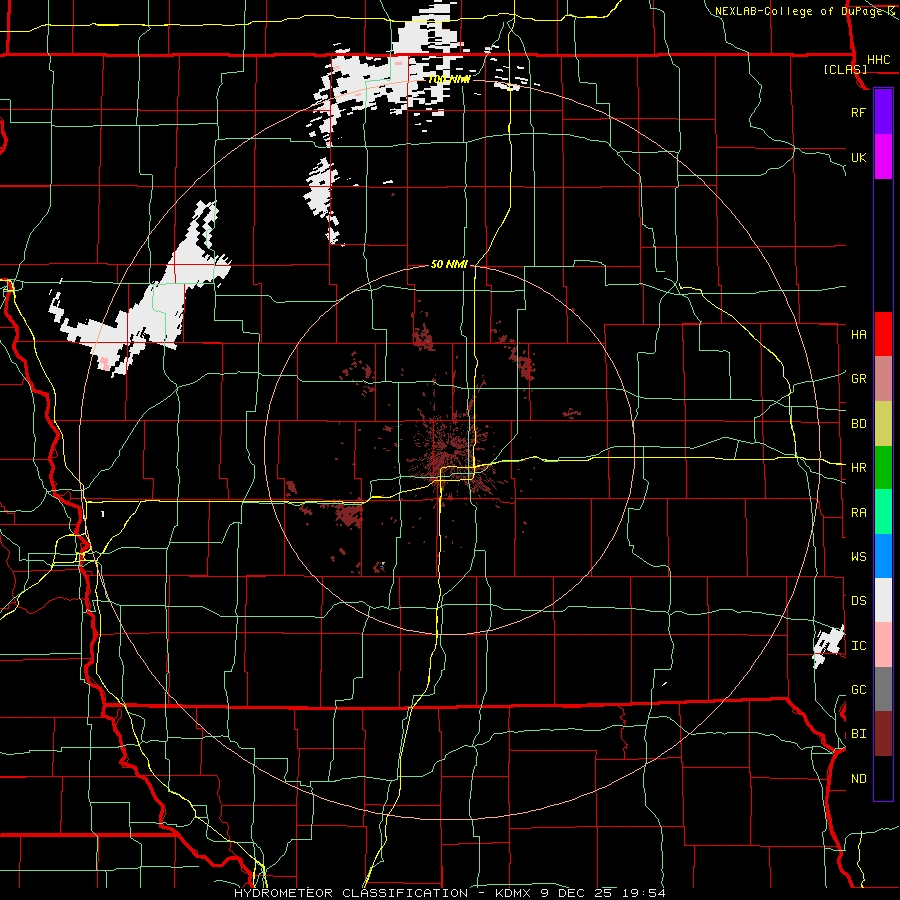Image resolution: width=900 pixels, height=900 pixels.
Task: Click the BI brown legend color swatch
Action: 883,734
